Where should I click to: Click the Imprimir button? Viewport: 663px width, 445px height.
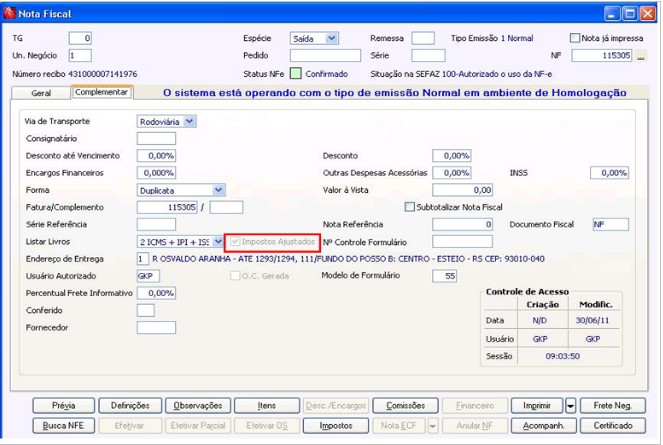pyautogui.click(x=537, y=406)
